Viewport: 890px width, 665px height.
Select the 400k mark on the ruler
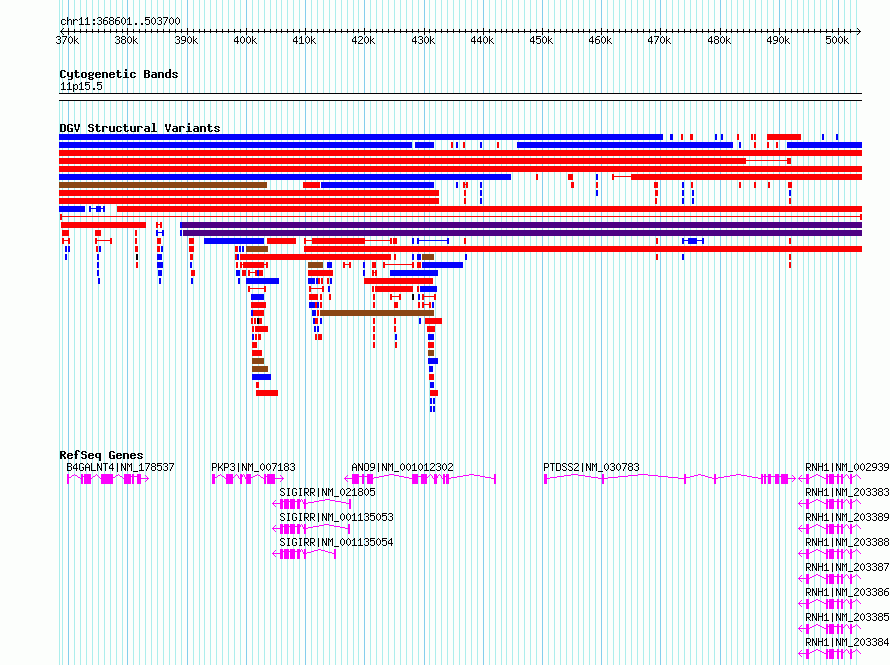click(x=245, y=40)
